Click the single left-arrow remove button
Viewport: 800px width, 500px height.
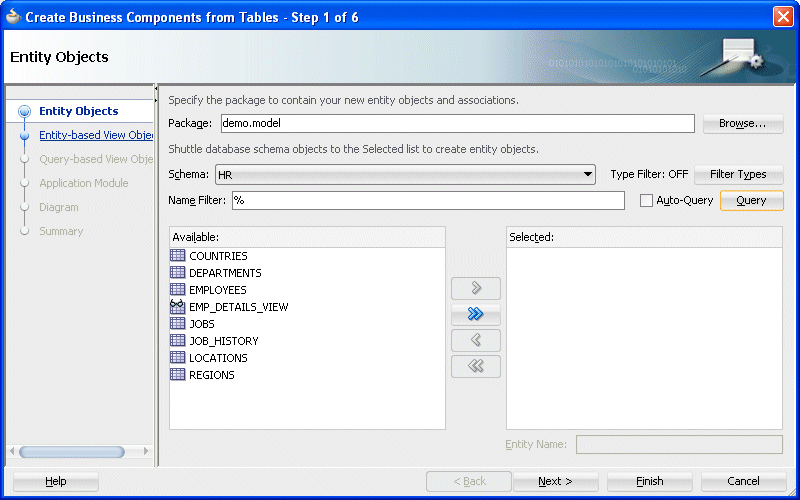[476, 340]
